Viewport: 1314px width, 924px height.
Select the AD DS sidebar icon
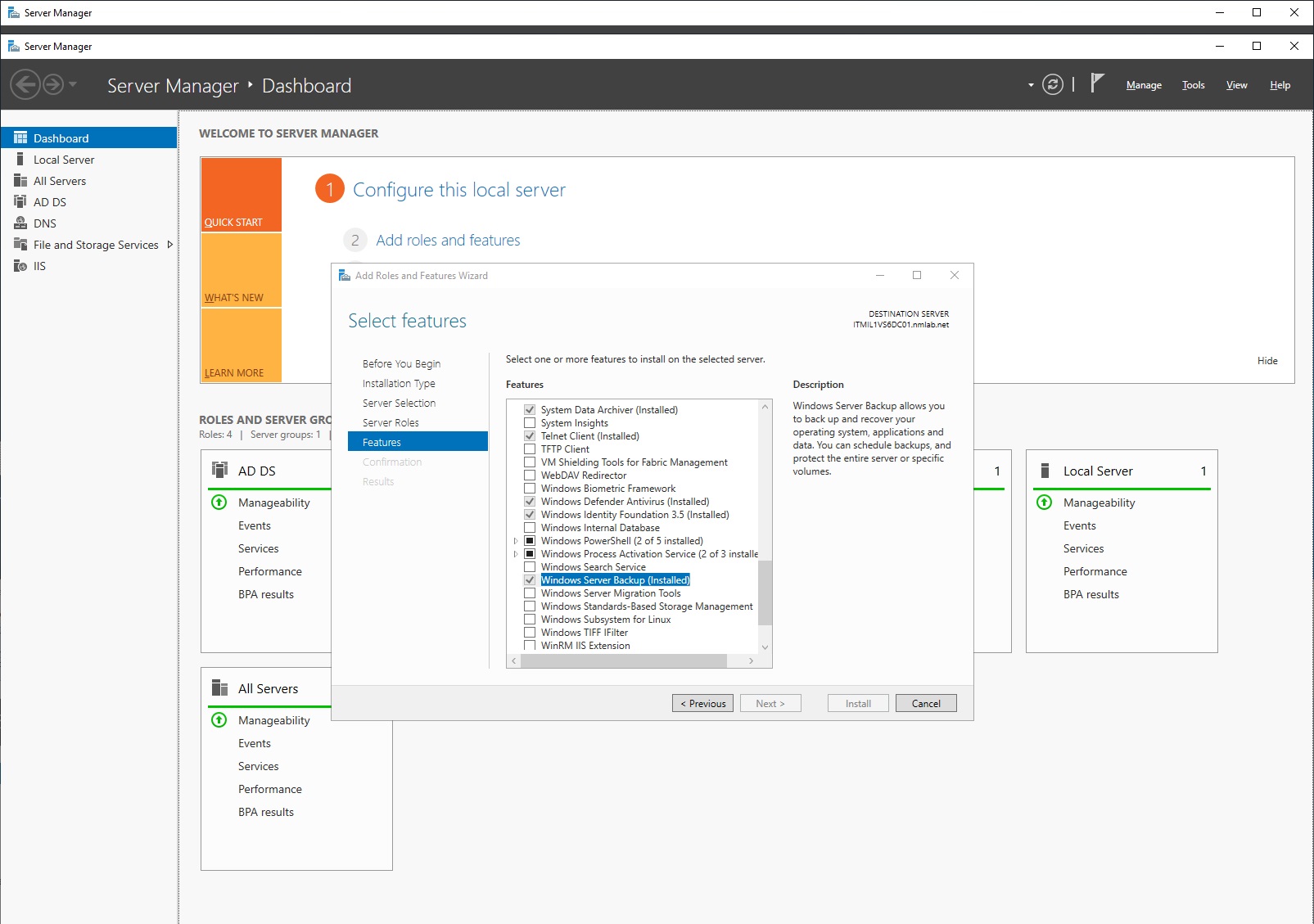point(20,201)
